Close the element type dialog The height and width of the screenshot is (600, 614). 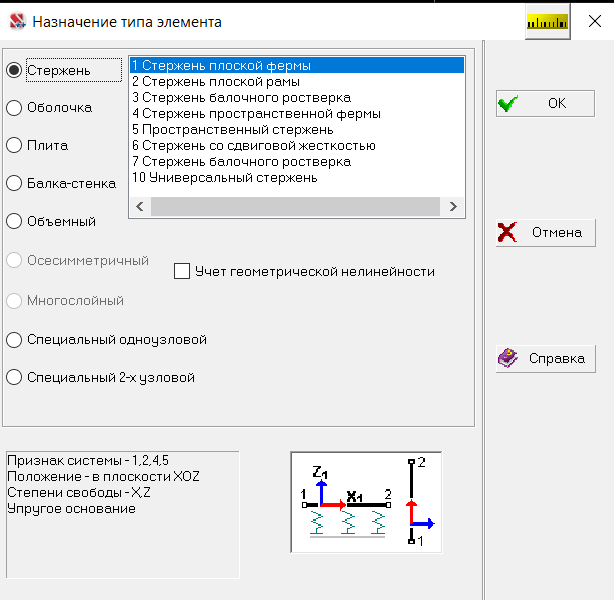[x=595, y=21]
